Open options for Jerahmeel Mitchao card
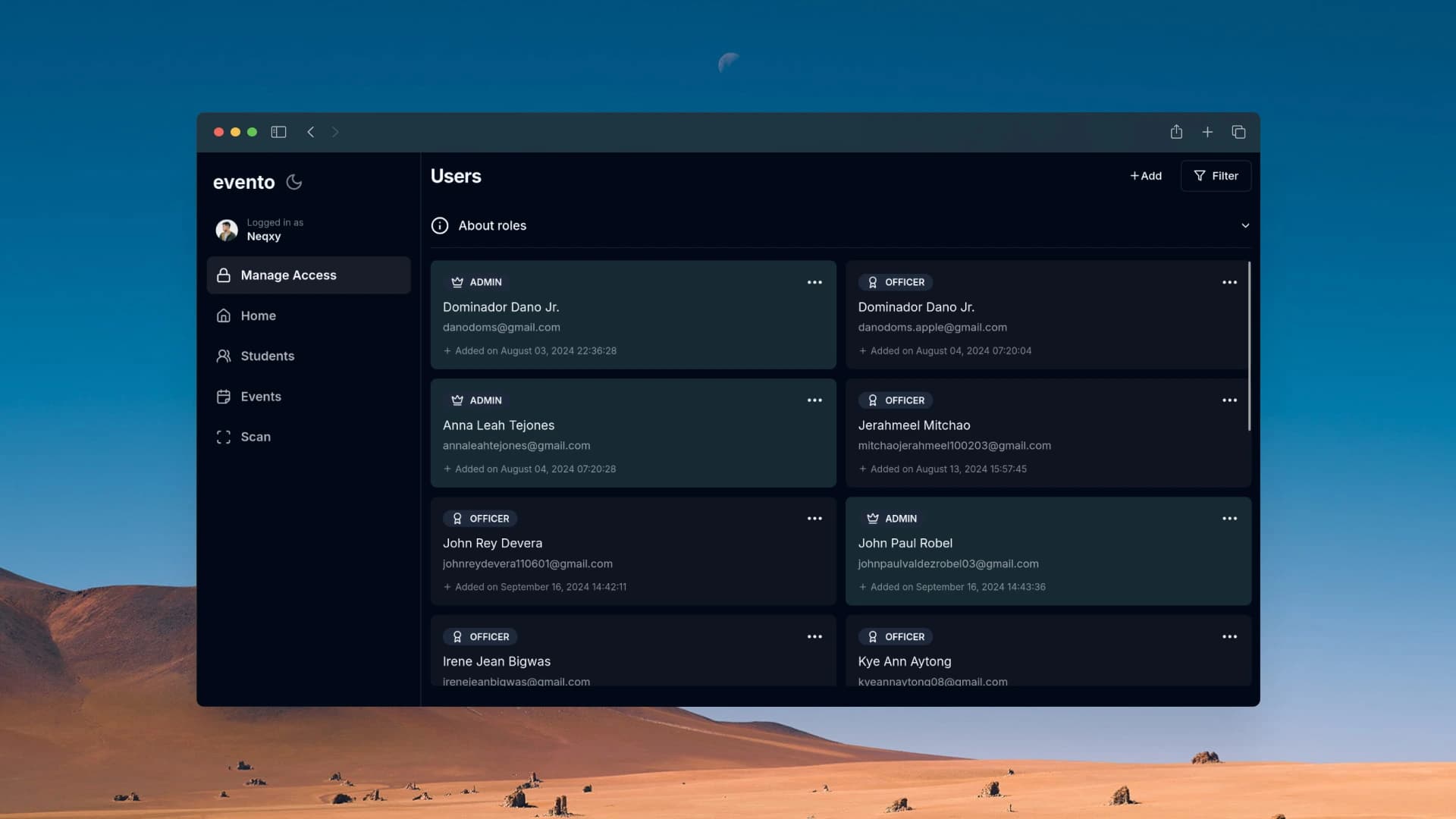The width and height of the screenshot is (1456, 819). pyautogui.click(x=1229, y=400)
